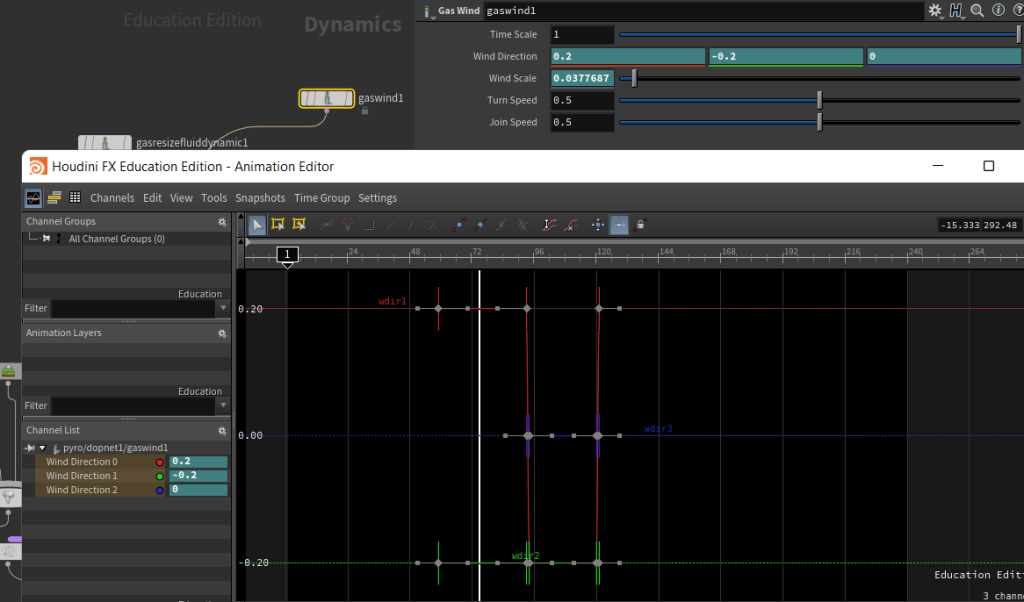Toggle the box select yellow tool
The height and width of the screenshot is (602, 1024).
point(278,225)
